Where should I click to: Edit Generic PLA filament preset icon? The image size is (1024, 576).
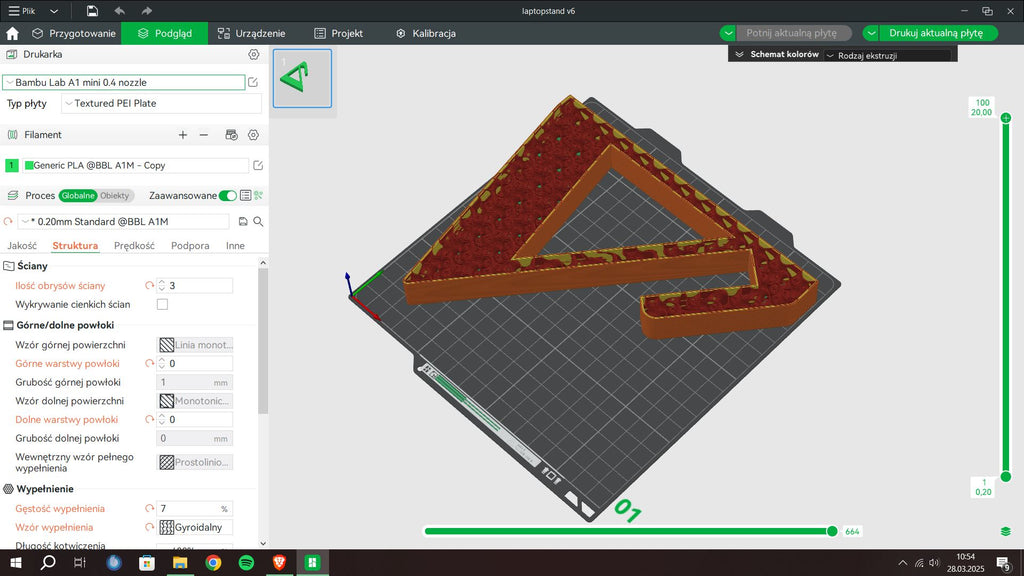pyautogui.click(x=258, y=165)
